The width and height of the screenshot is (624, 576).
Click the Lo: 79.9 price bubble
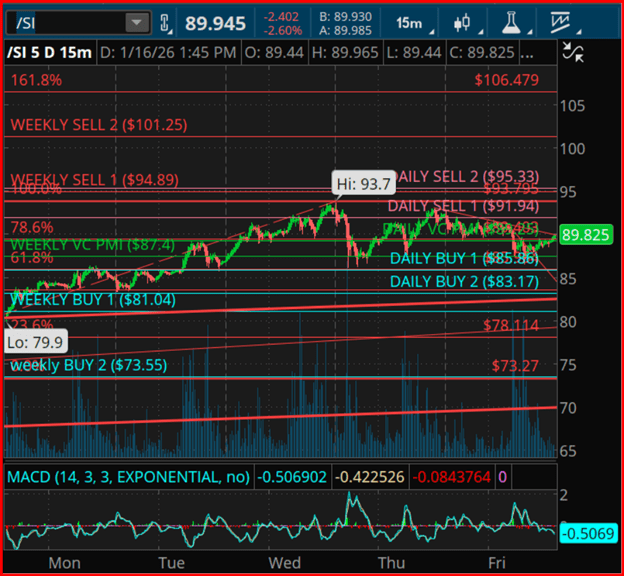[x=34, y=343]
